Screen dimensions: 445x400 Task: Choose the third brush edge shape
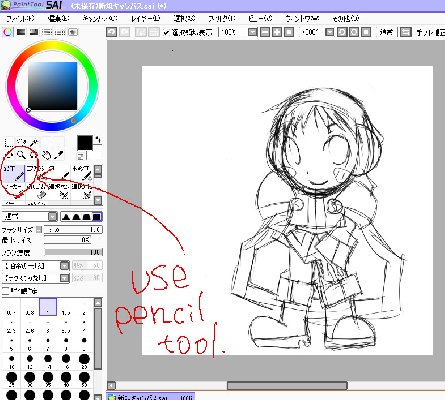click(x=86, y=217)
